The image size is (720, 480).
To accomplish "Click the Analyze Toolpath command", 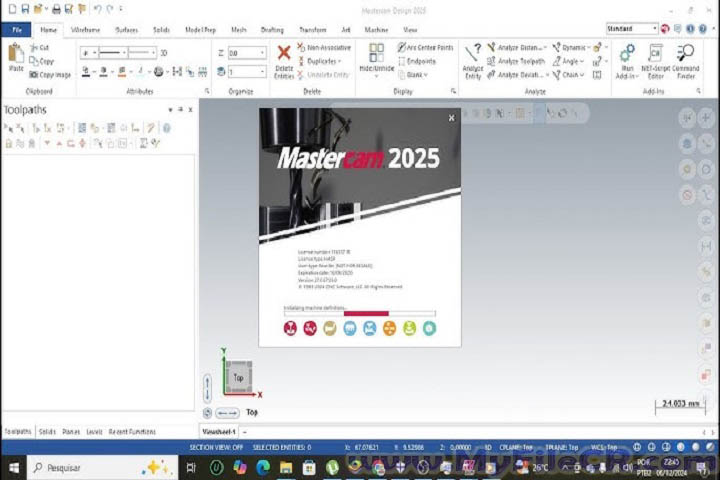I will pos(516,61).
